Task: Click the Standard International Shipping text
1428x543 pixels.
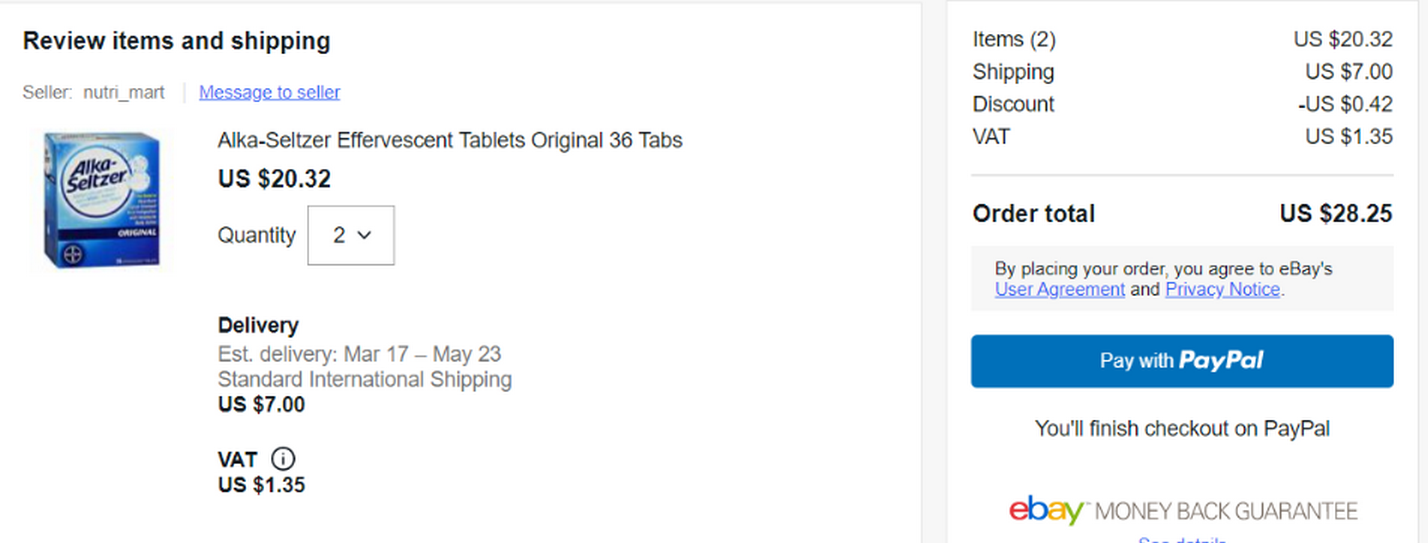Action: 364,380
